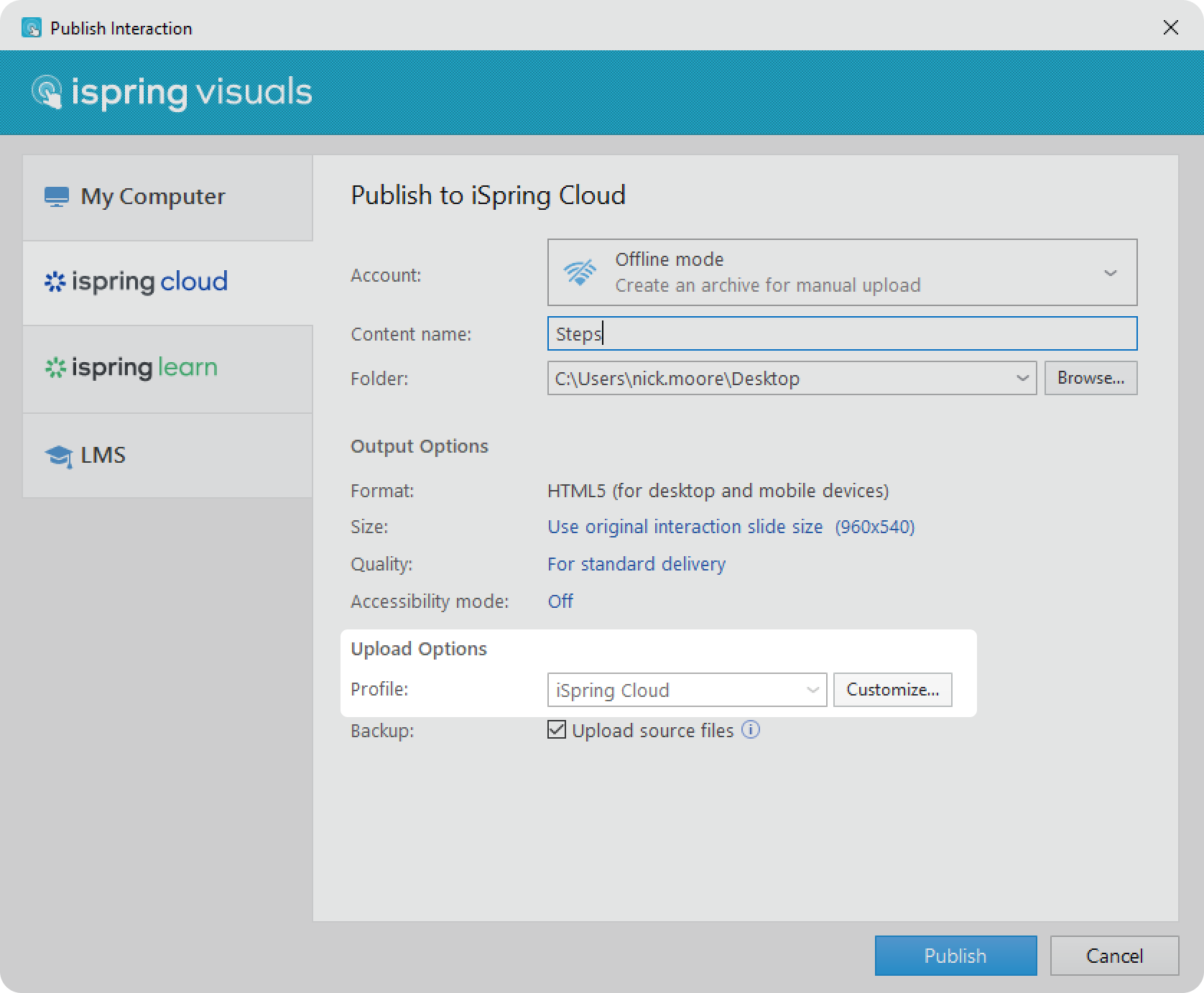Viewport: 1204px width, 993px height.
Task: Click Accessibility mode Off link
Action: [560, 601]
